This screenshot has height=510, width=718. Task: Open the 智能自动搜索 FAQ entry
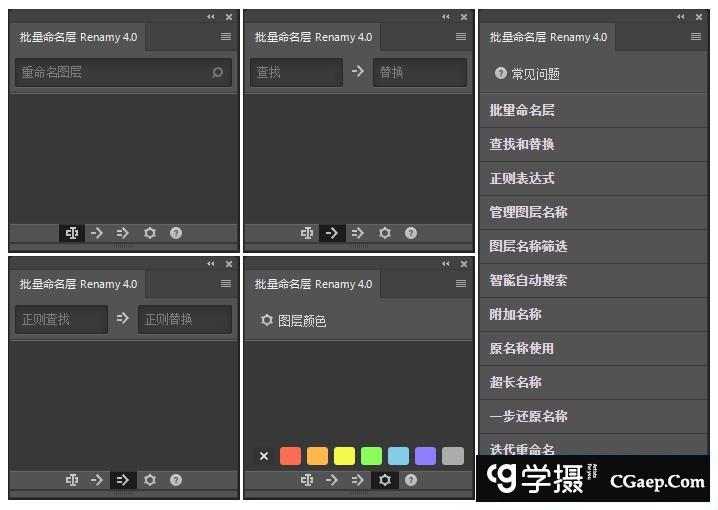593,280
